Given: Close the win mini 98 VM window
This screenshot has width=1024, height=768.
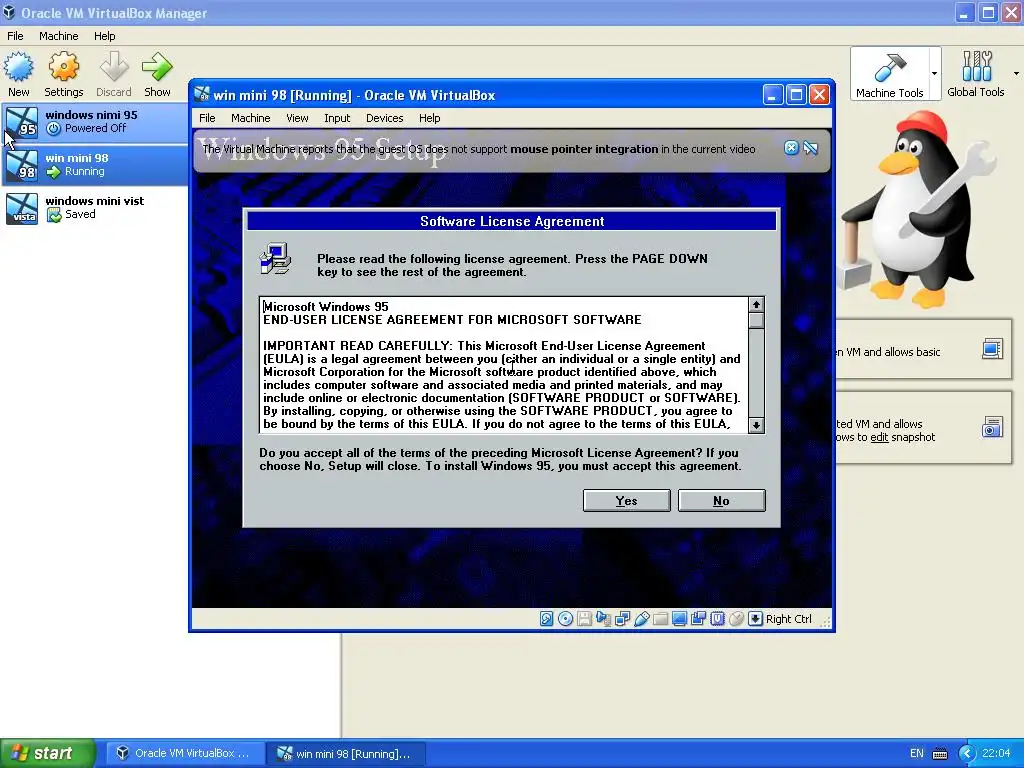Looking at the screenshot, I should 819,95.
